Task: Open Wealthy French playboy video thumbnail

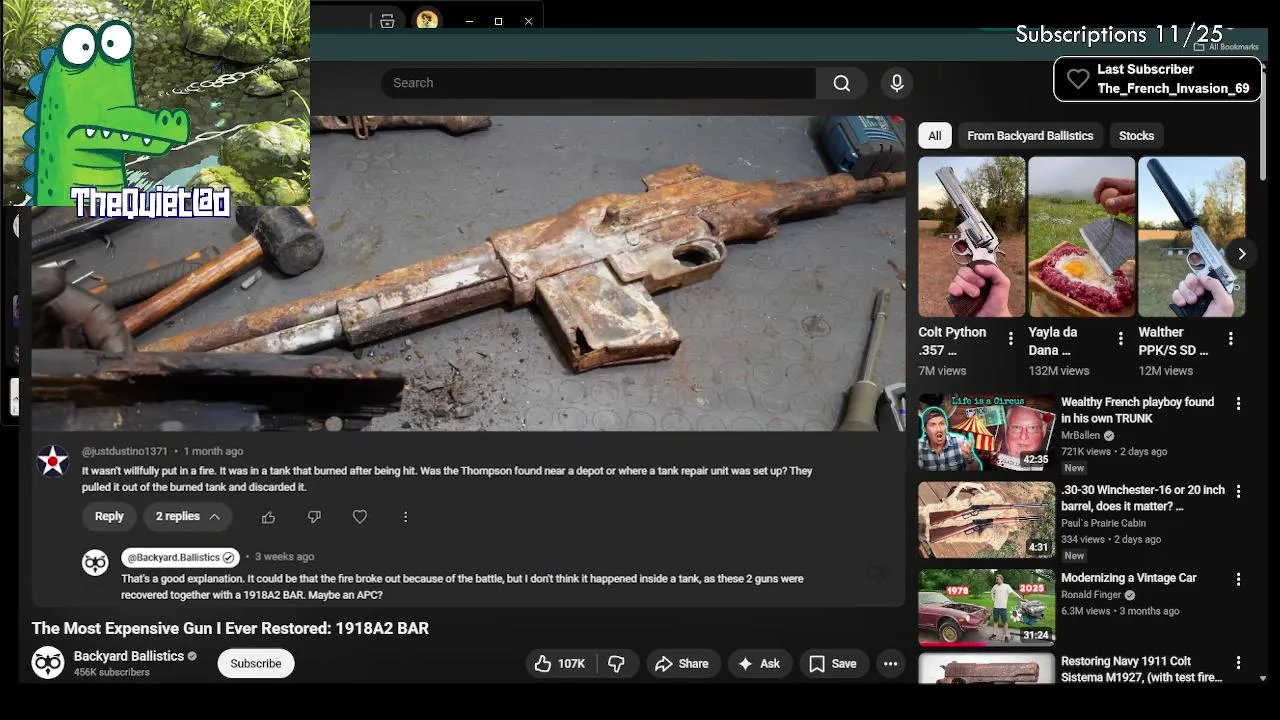Action: pyautogui.click(x=987, y=432)
